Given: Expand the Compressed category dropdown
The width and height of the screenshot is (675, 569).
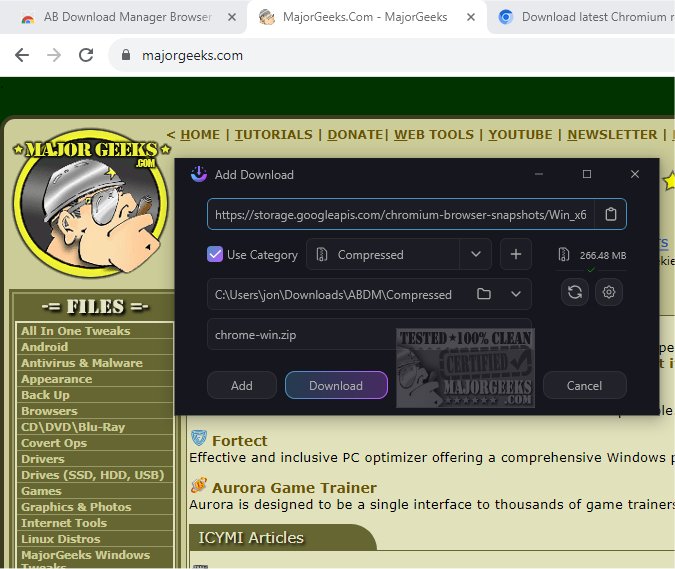Looking at the screenshot, I should pos(475,254).
